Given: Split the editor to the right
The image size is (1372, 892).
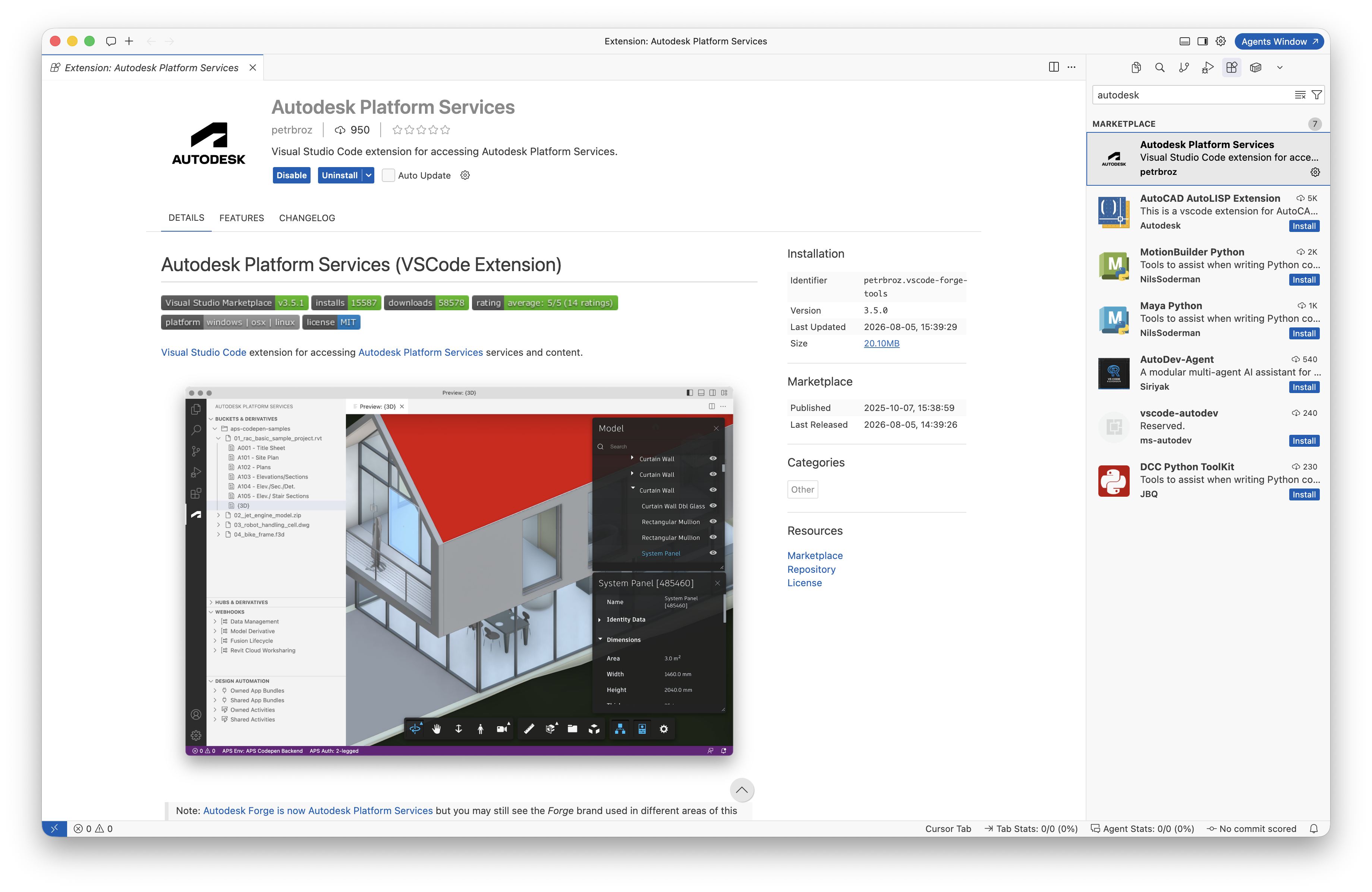Looking at the screenshot, I should pos(1054,67).
